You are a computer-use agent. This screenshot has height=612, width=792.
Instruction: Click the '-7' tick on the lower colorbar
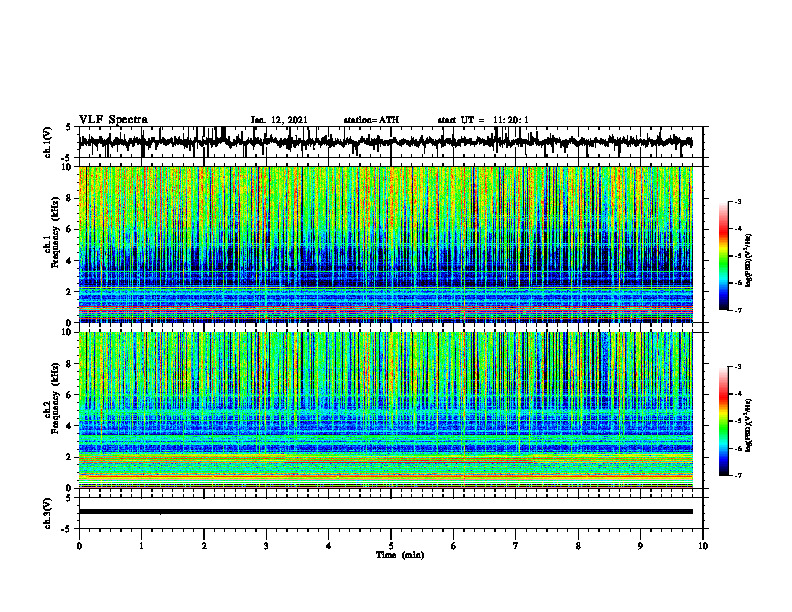point(738,475)
